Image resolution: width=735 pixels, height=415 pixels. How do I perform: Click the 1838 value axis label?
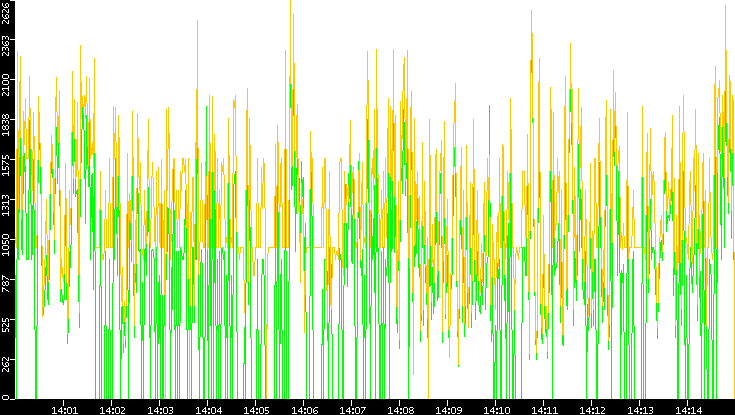(5, 123)
